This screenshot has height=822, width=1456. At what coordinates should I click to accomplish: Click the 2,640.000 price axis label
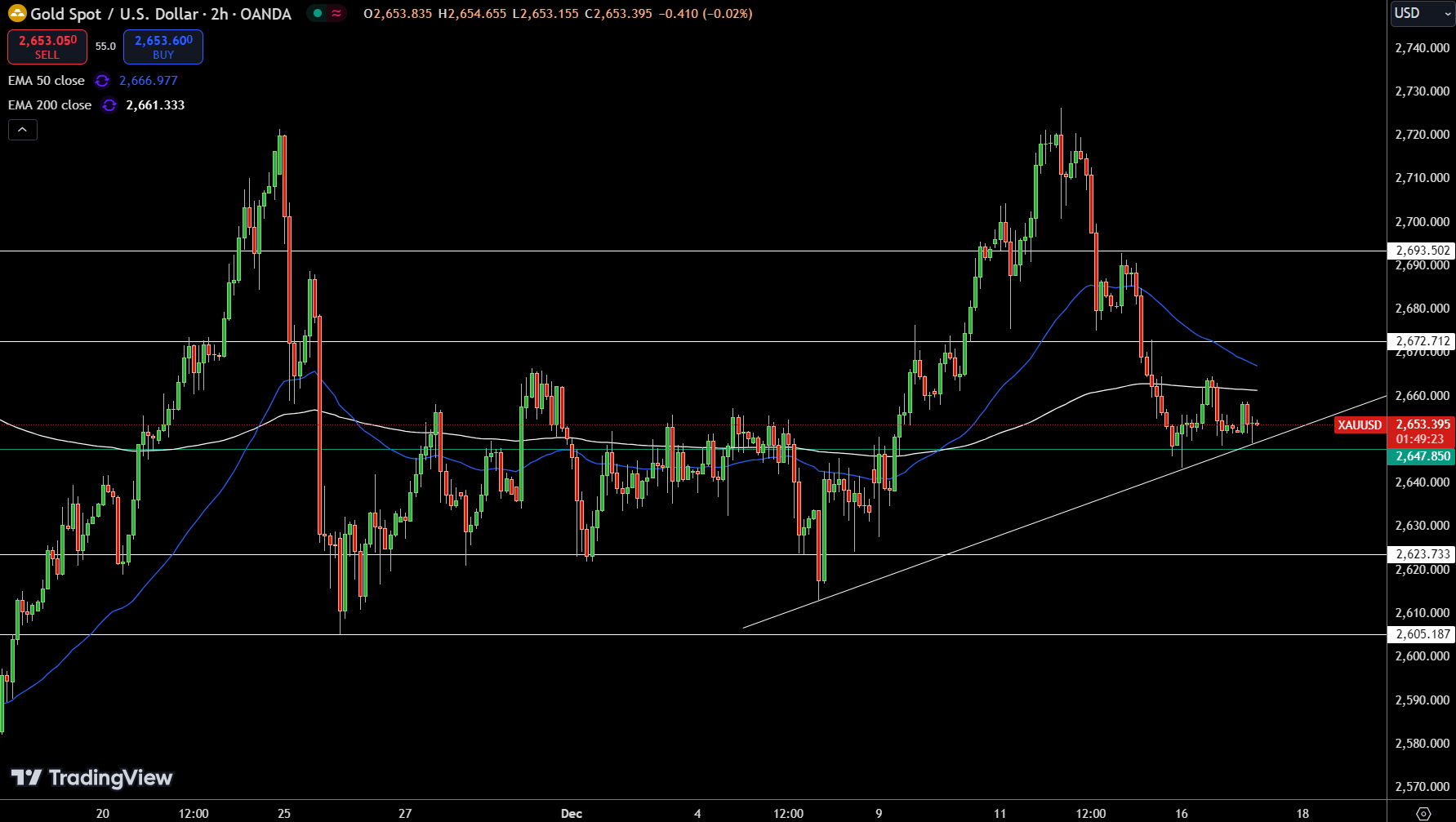tap(1423, 482)
